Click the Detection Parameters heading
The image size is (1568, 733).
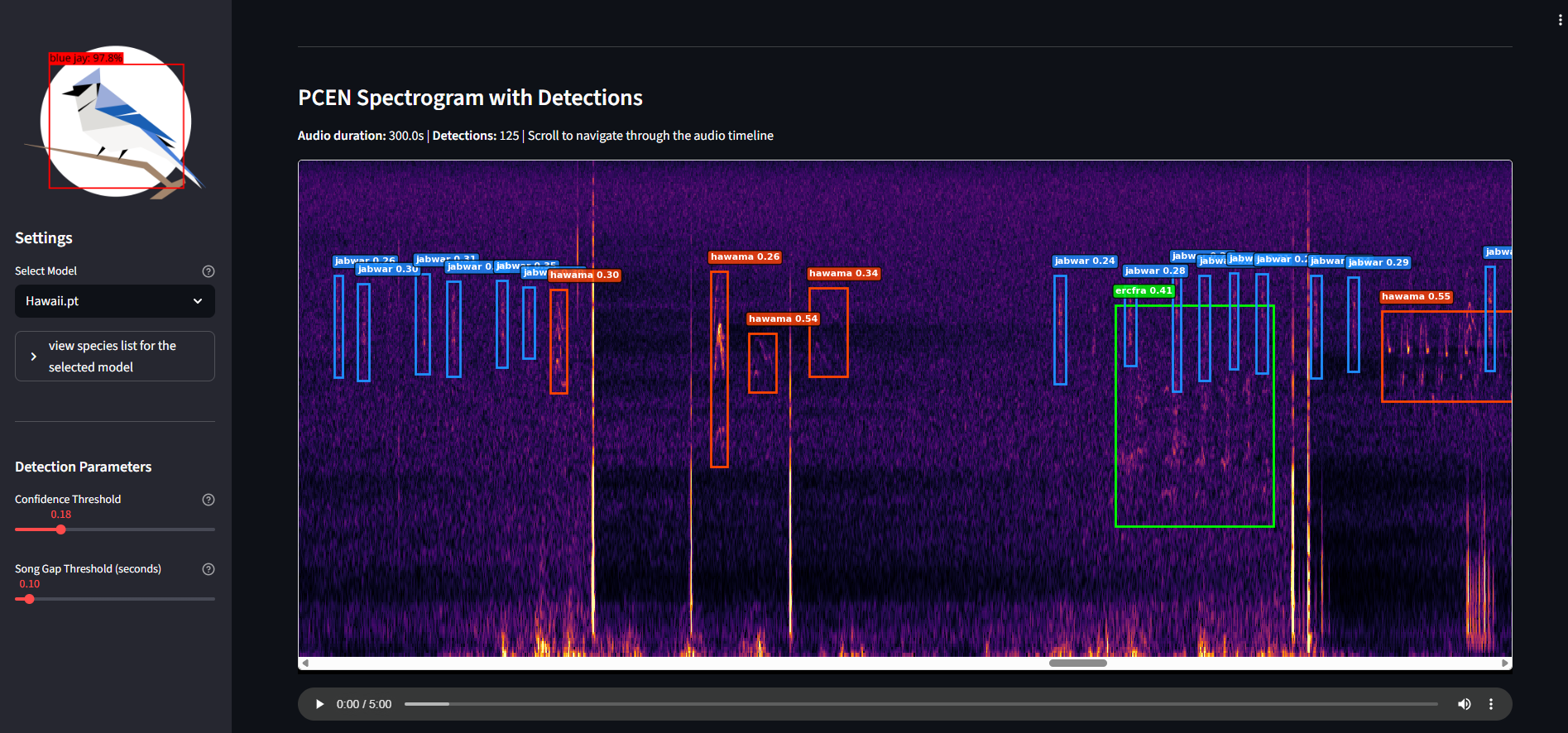point(83,467)
